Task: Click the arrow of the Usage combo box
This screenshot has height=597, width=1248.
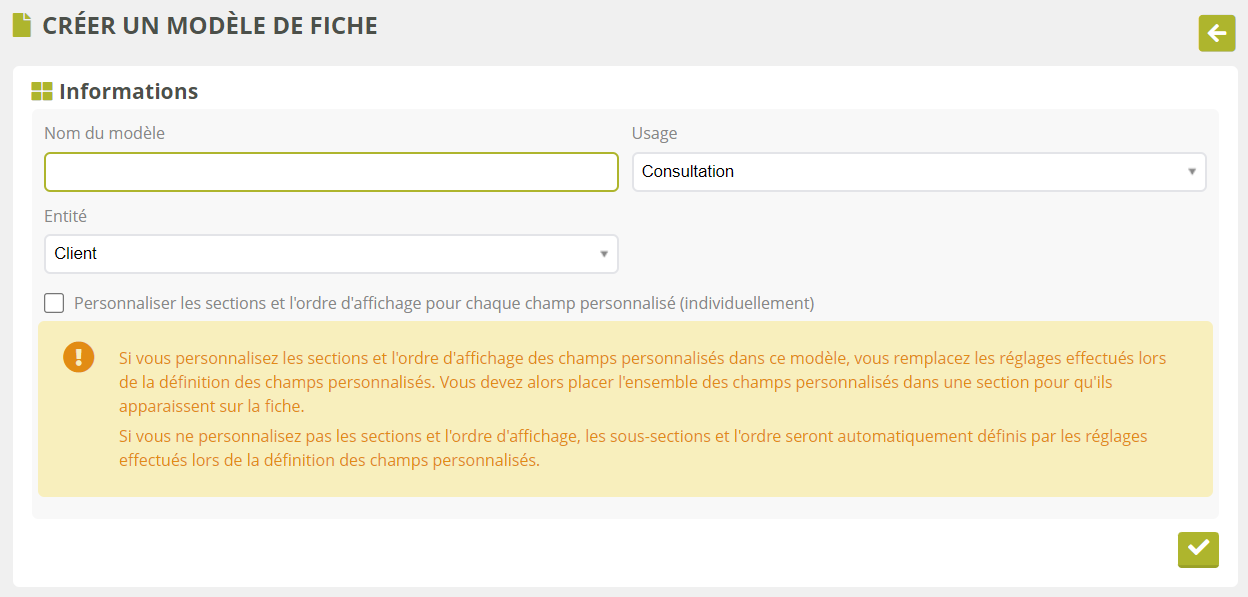Action: [x=1191, y=172]
